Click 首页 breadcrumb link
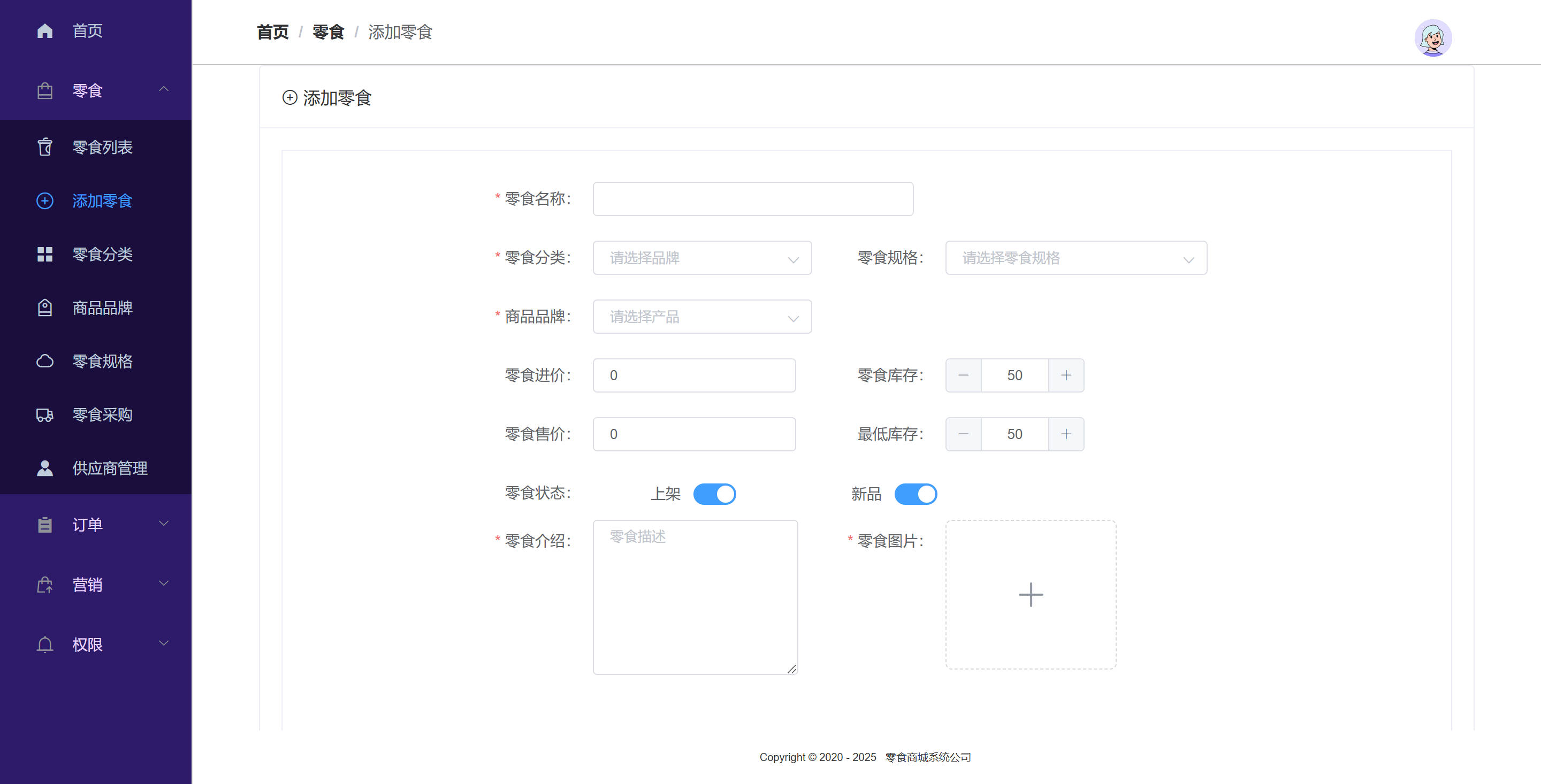Viewport: 1541px width, 784px height. click(x=273, y=32)
